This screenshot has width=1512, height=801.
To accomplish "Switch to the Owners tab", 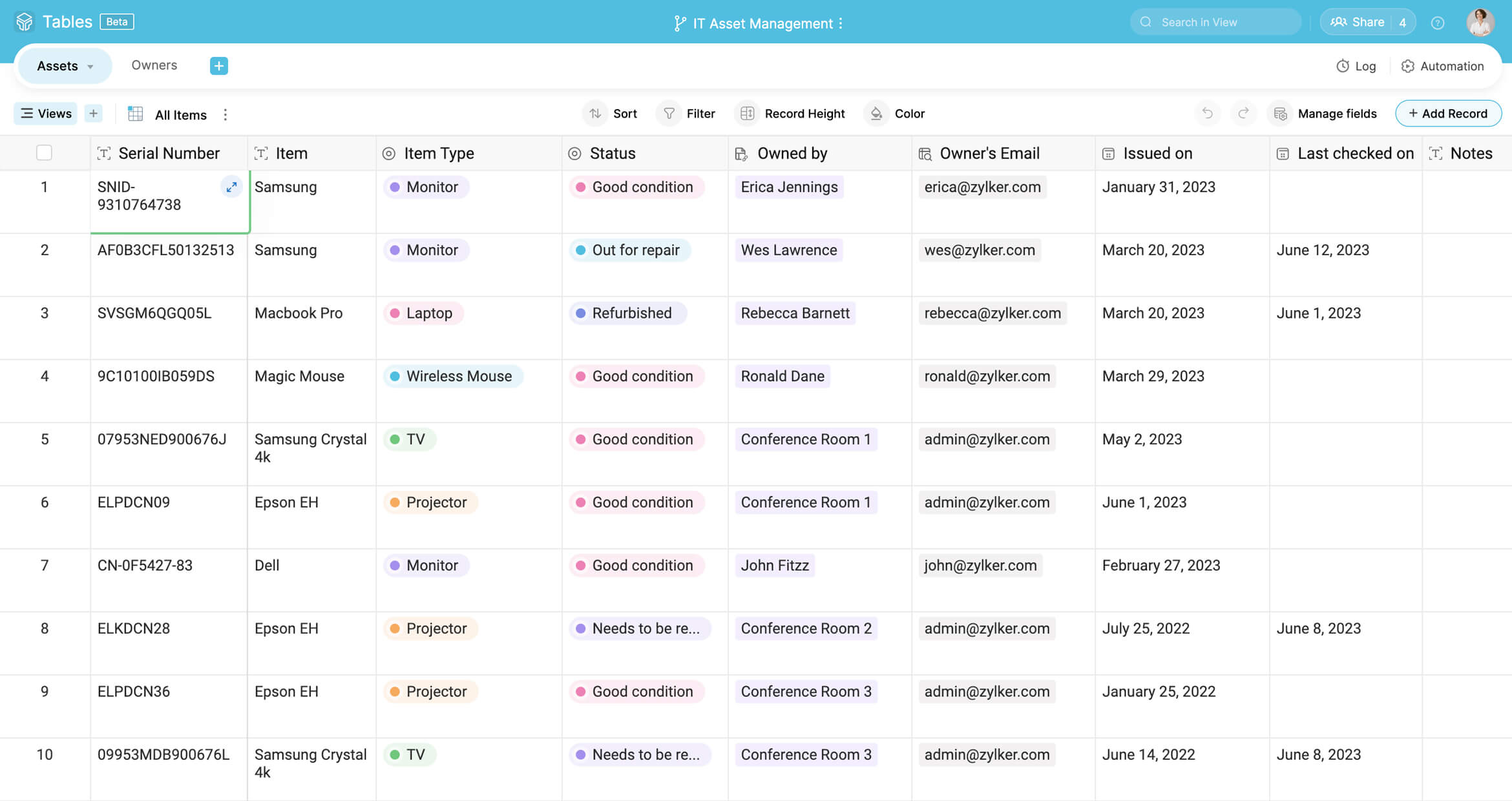I will coord(154,65).
